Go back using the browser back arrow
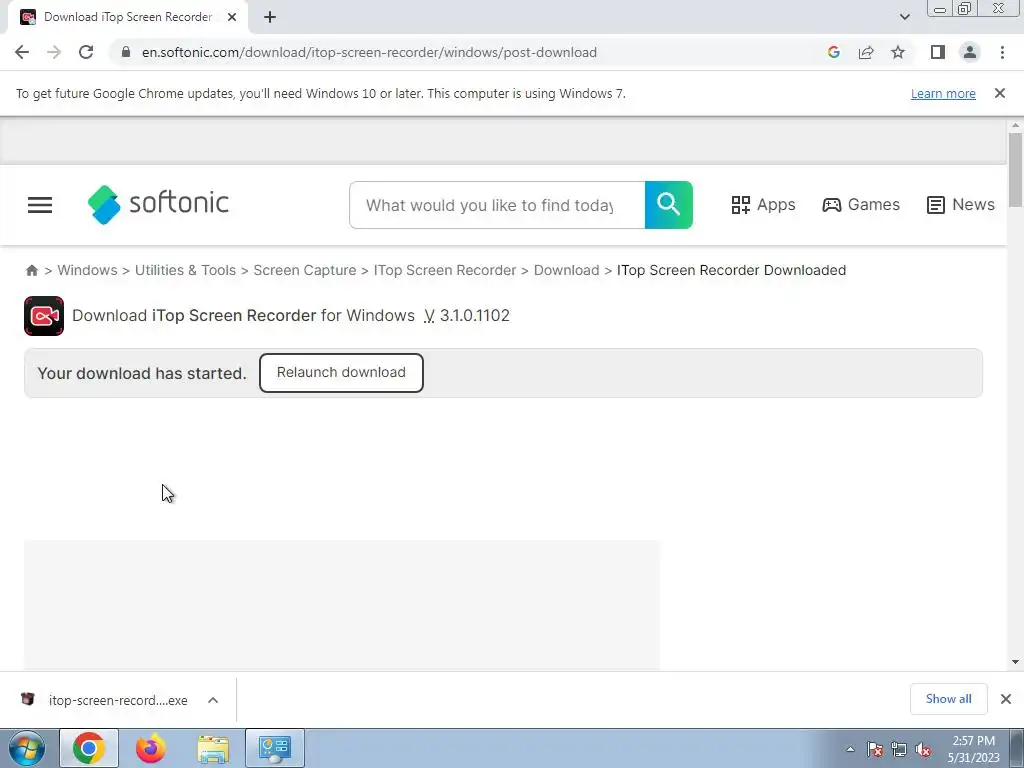 22,52
